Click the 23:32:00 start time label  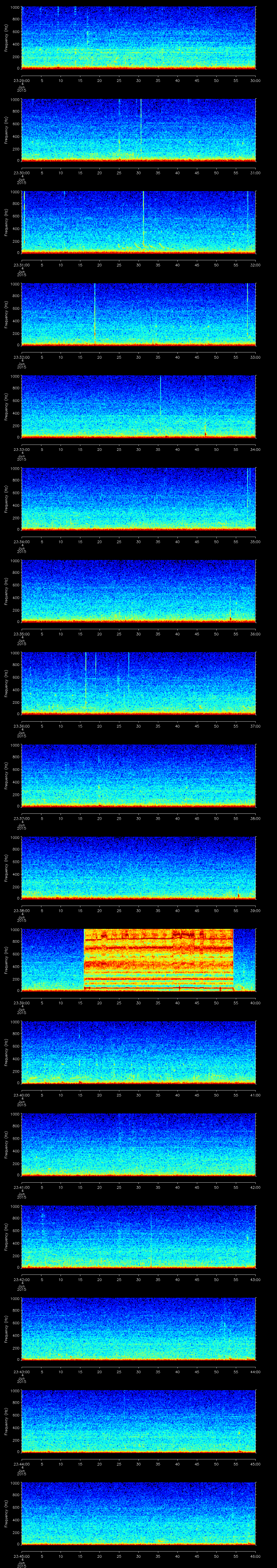(21, 357)
